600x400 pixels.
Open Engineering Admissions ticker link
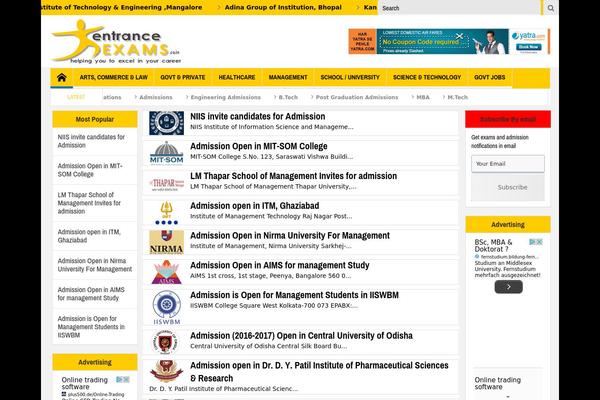tap(226, 98)
